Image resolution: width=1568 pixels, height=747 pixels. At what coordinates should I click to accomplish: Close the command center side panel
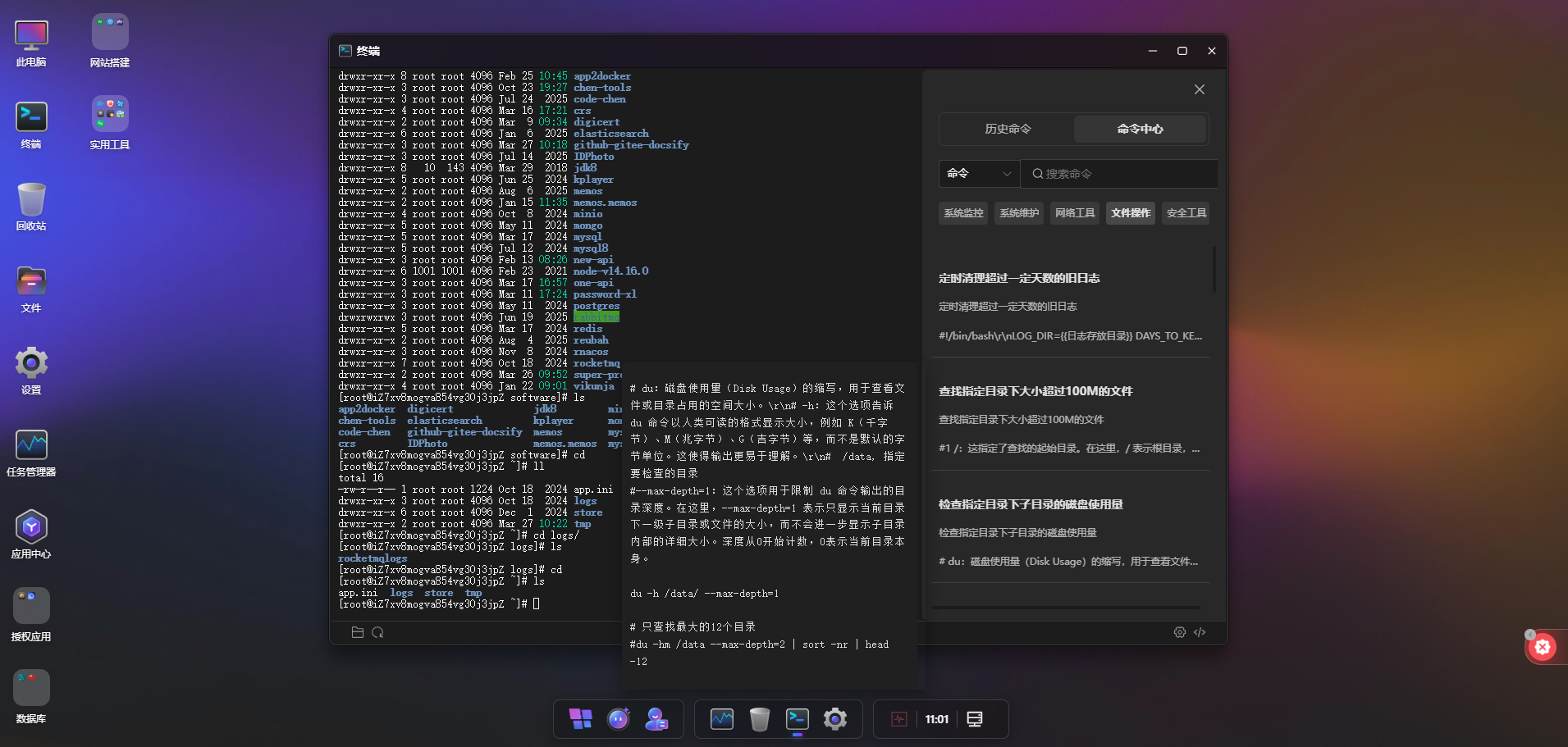(x=1199, y=89)
